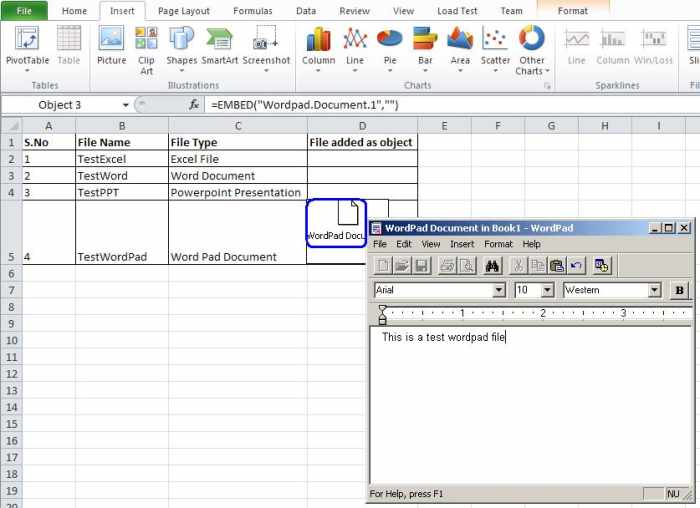
Task: Insert Date/Time icon in WordPad toolbar
Action: pyautogui.click(x=602, y=265)
